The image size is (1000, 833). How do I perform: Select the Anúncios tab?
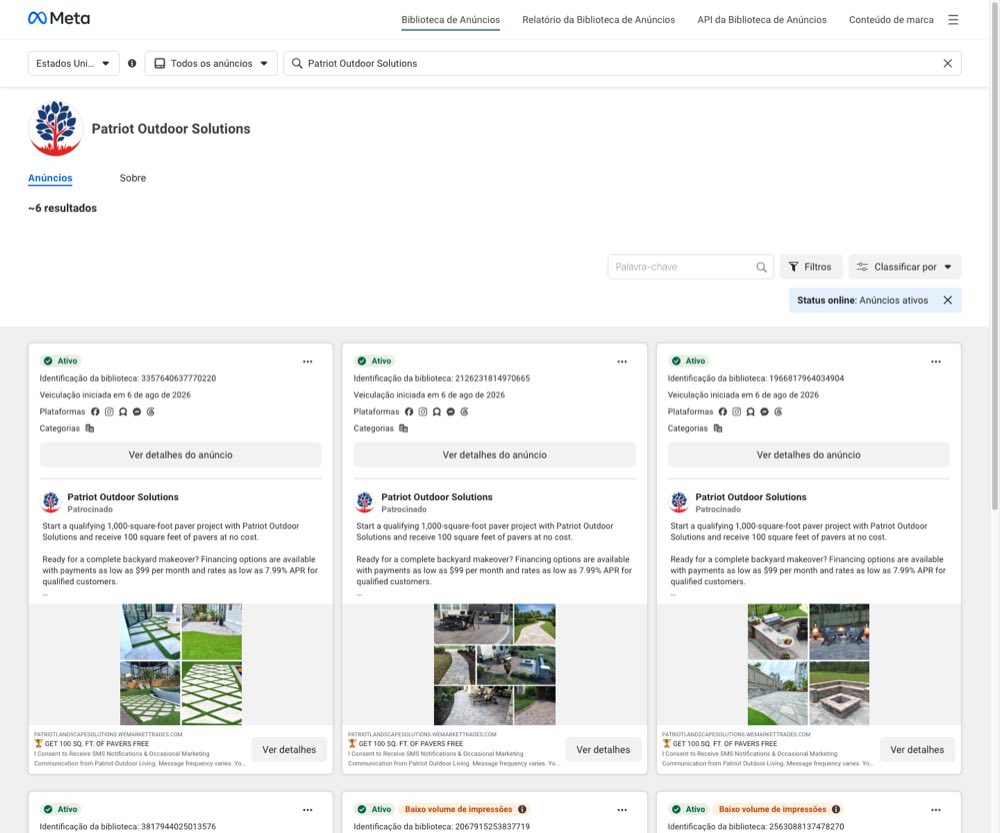pos(50,178)
